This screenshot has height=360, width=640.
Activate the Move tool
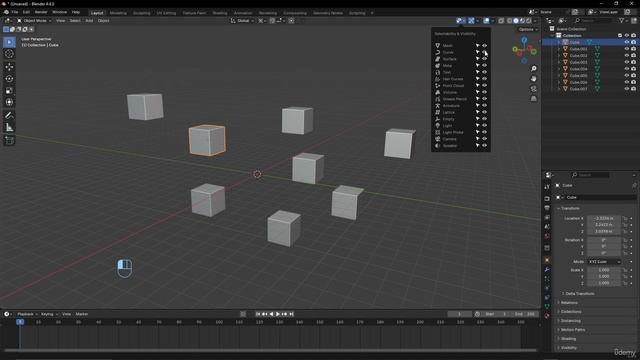pos(9,67)
